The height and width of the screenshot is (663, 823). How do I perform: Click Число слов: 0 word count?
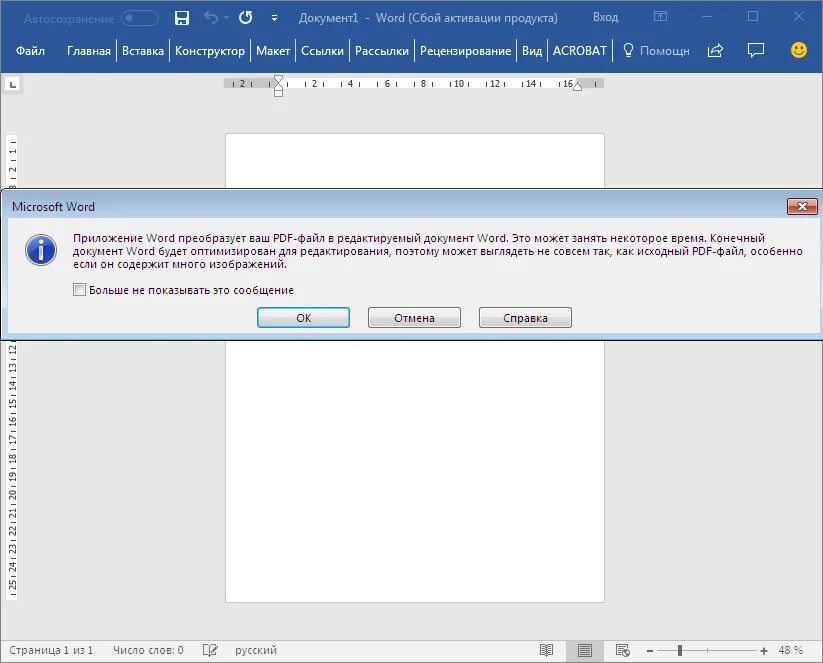[149, 650]
